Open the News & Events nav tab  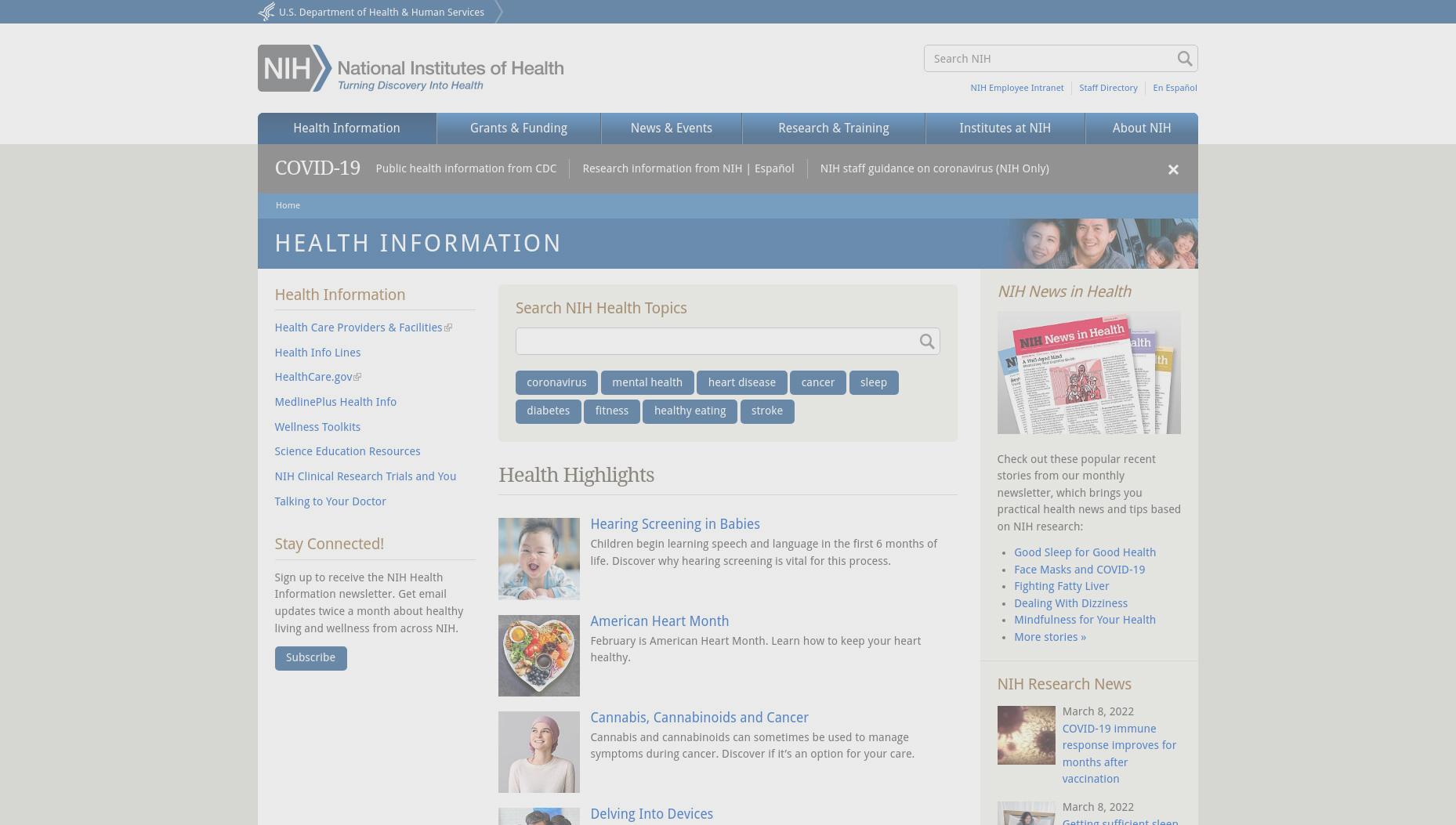[x=672, y=128]
